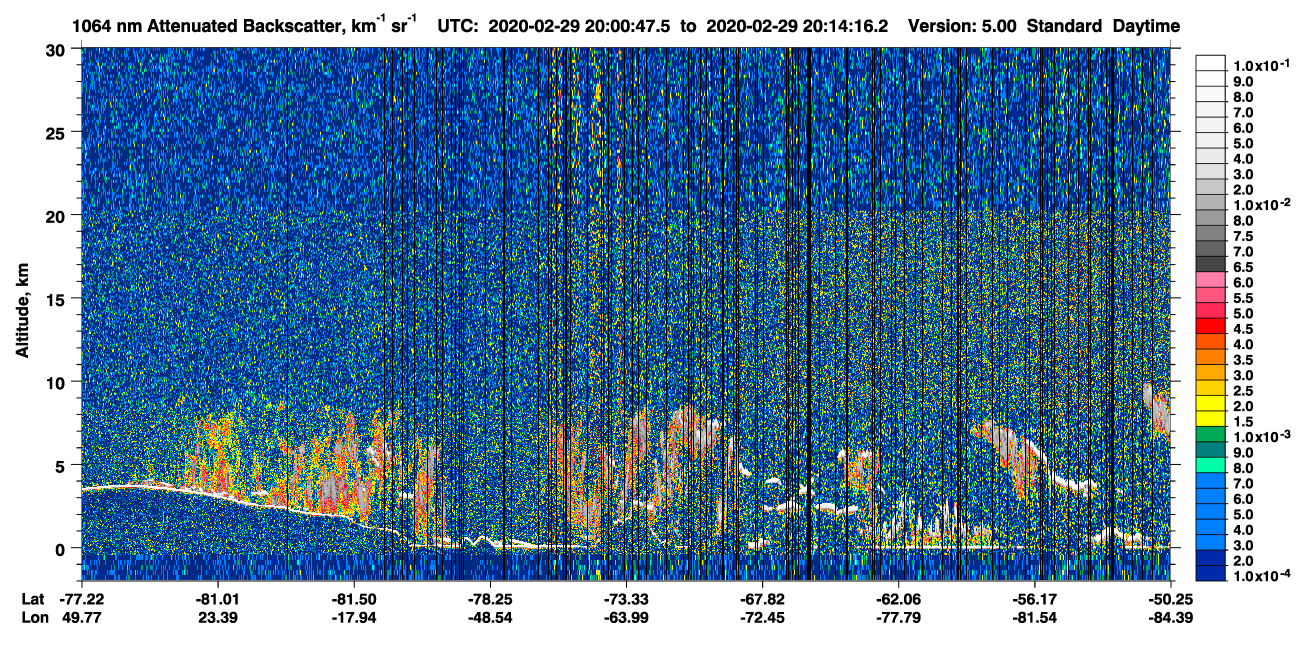Click longitude value '49.77'
Screen dimensions: 1300x667
(82, 617)
